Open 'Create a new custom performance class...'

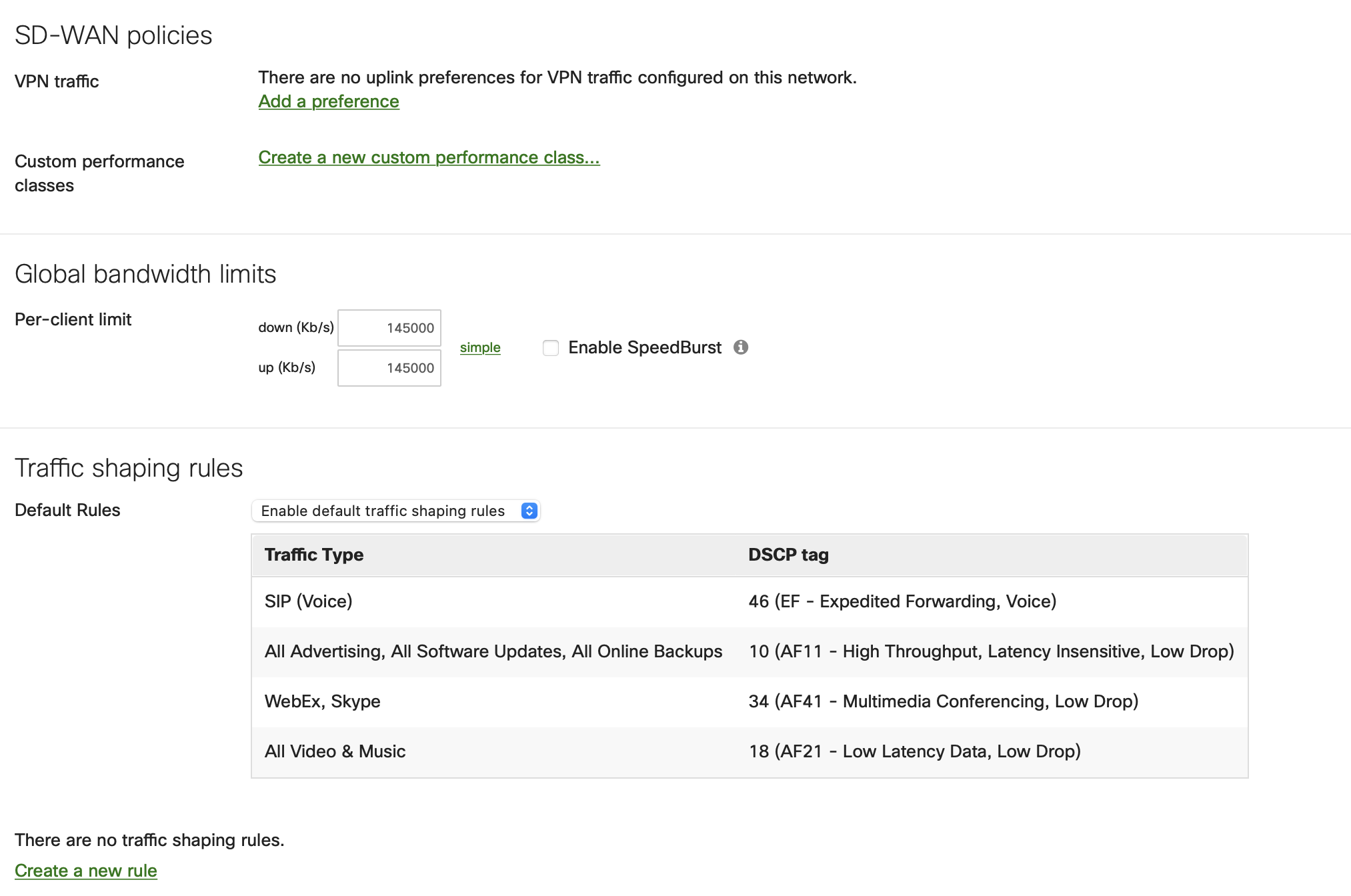429,157
